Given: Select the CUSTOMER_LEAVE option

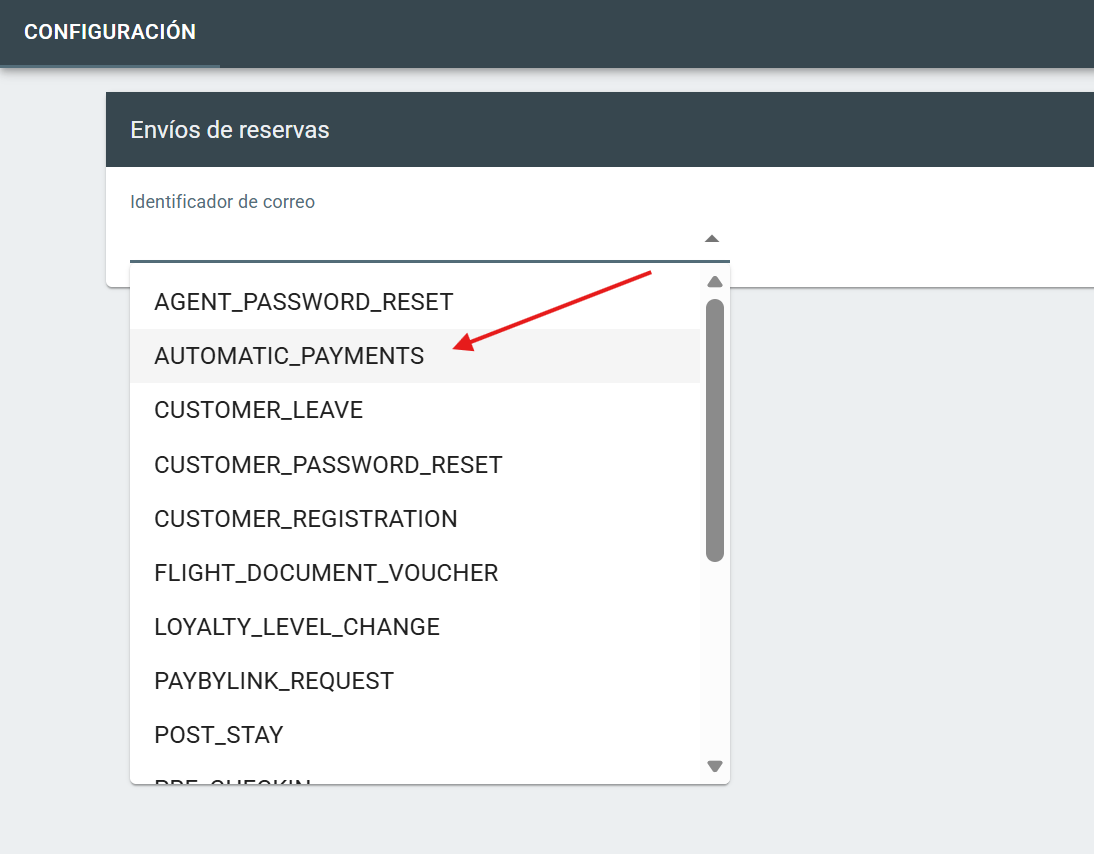Looking at the screenshot, I should 258,410.
